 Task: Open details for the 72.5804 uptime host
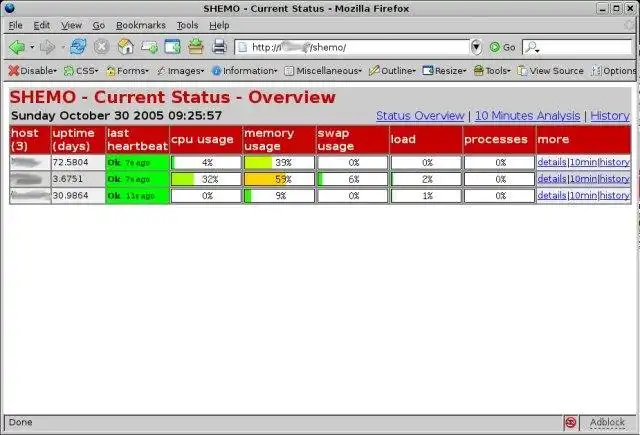coord(552,162)
